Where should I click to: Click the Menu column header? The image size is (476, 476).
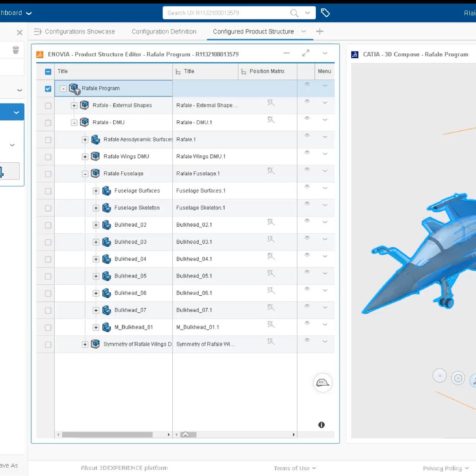pyautogui.click(x=324, y=71)
